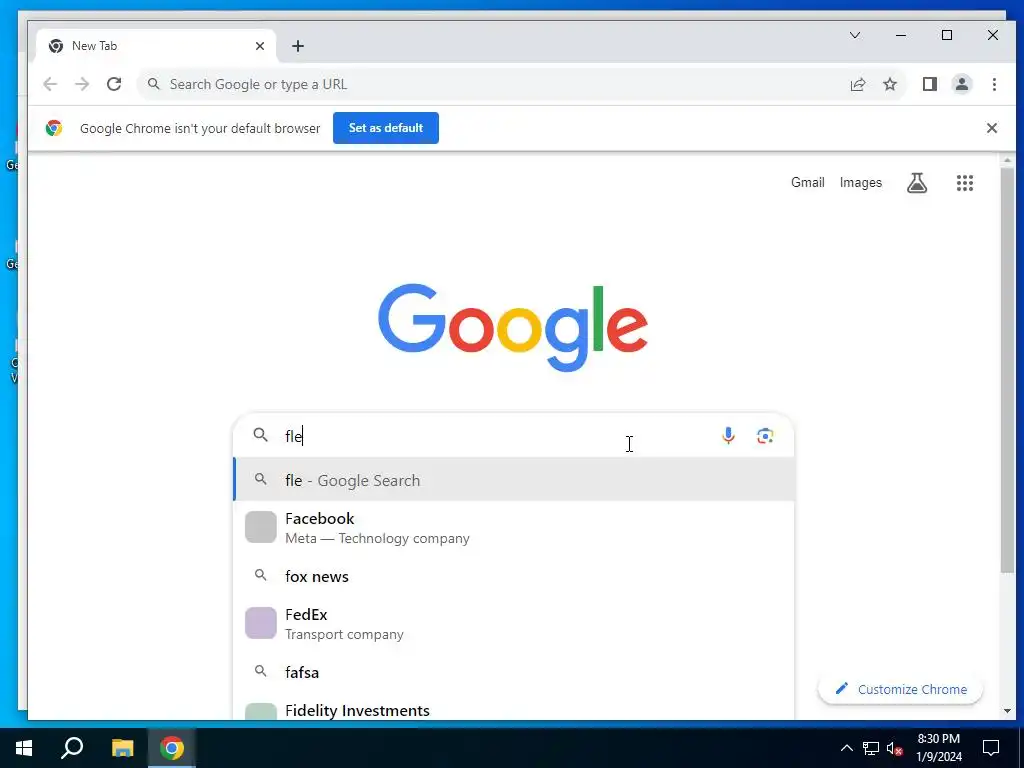Start voice search with the microphone
This screenshot has width=1024, height=768.
coord(728,436)
